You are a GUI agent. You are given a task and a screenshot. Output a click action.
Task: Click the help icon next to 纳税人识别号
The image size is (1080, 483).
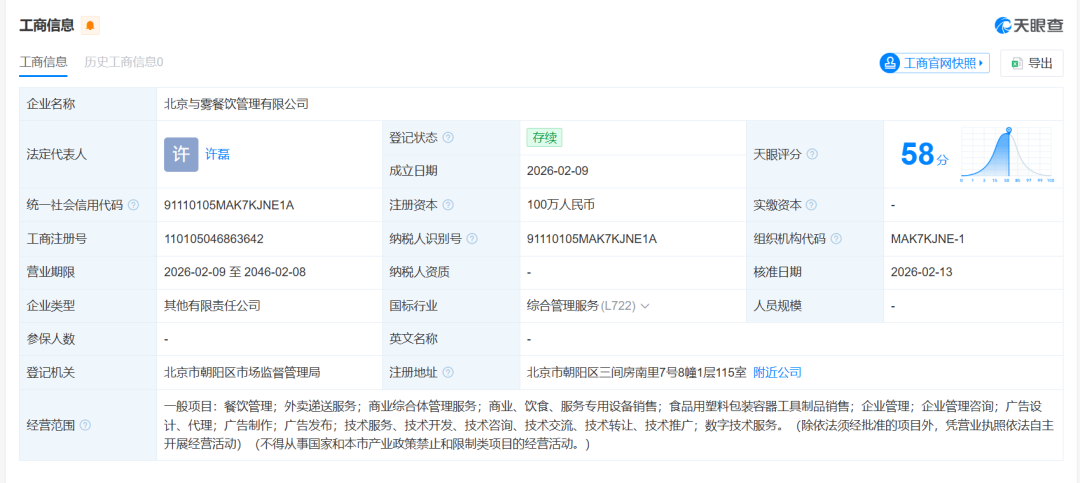(x=472, y=239)
